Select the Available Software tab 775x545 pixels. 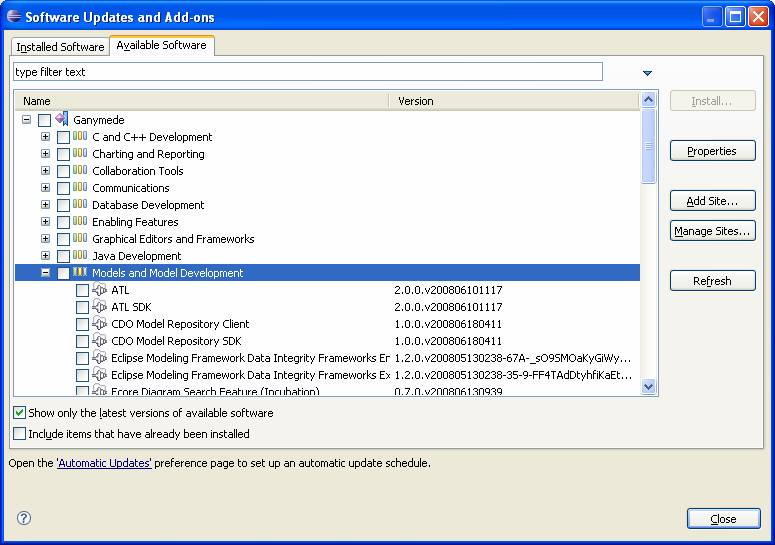click(x=161, y=46)
